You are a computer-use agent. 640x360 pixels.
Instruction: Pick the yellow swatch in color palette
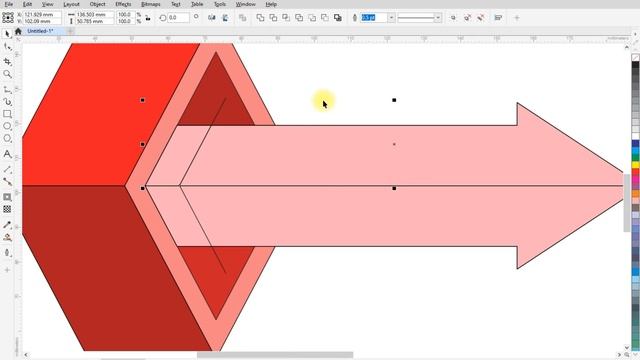pyautogui.click(x=636, y=164)
